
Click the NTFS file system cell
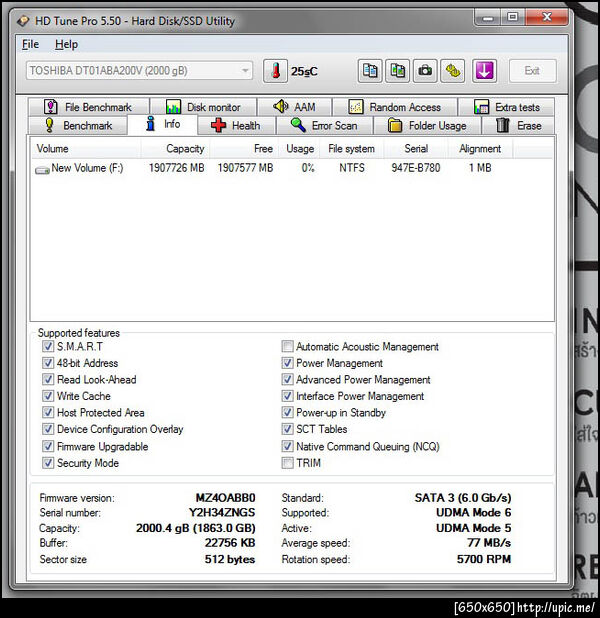[352, 168]
